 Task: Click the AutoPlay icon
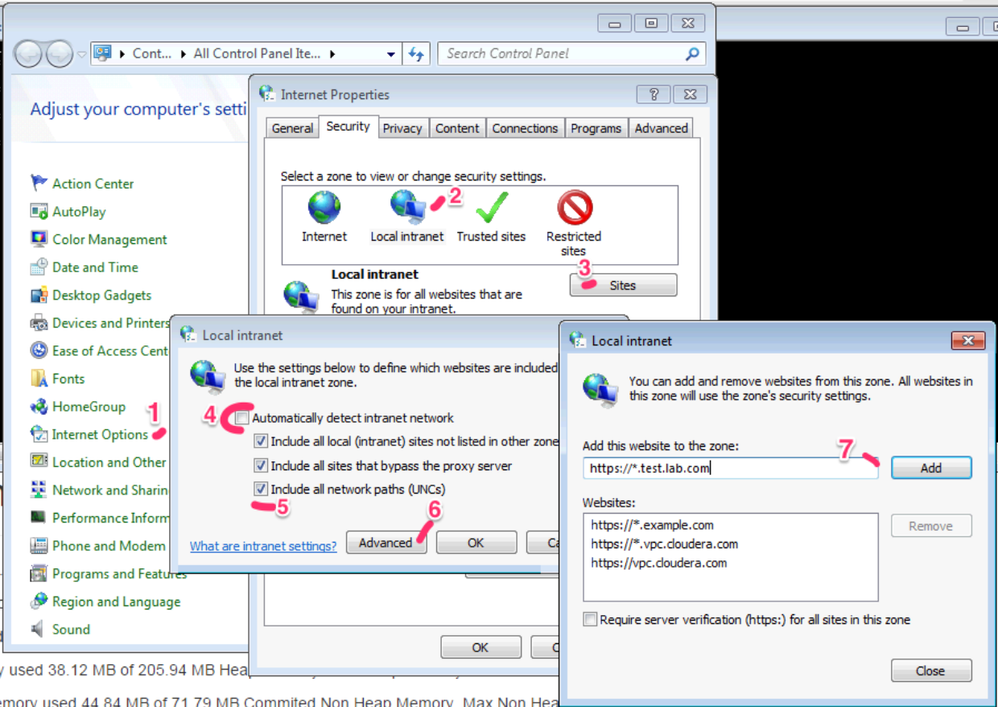click(x=39, y=211)
